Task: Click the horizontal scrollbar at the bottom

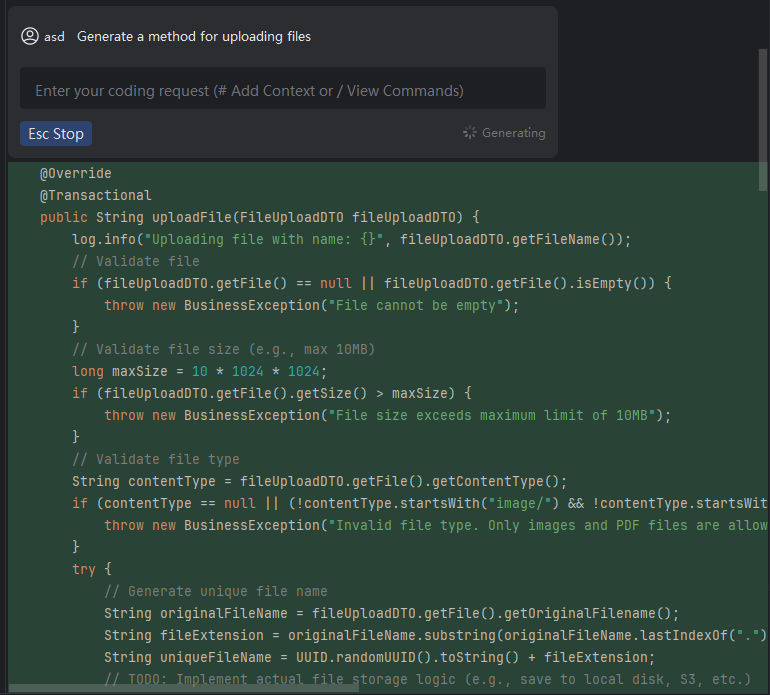Action: tap(180, 688)
